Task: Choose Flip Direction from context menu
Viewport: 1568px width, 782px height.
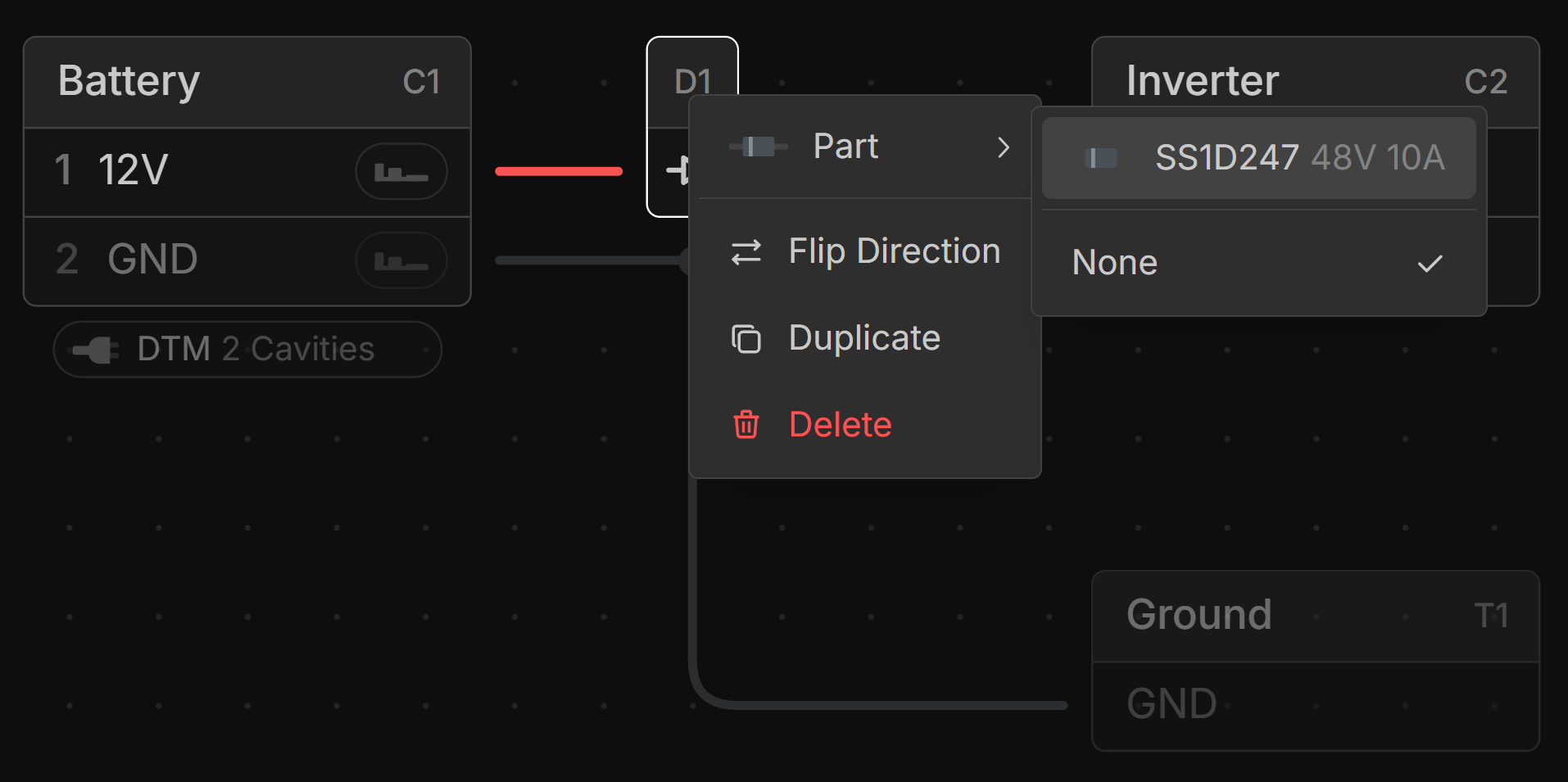Action: click(894, 251)
